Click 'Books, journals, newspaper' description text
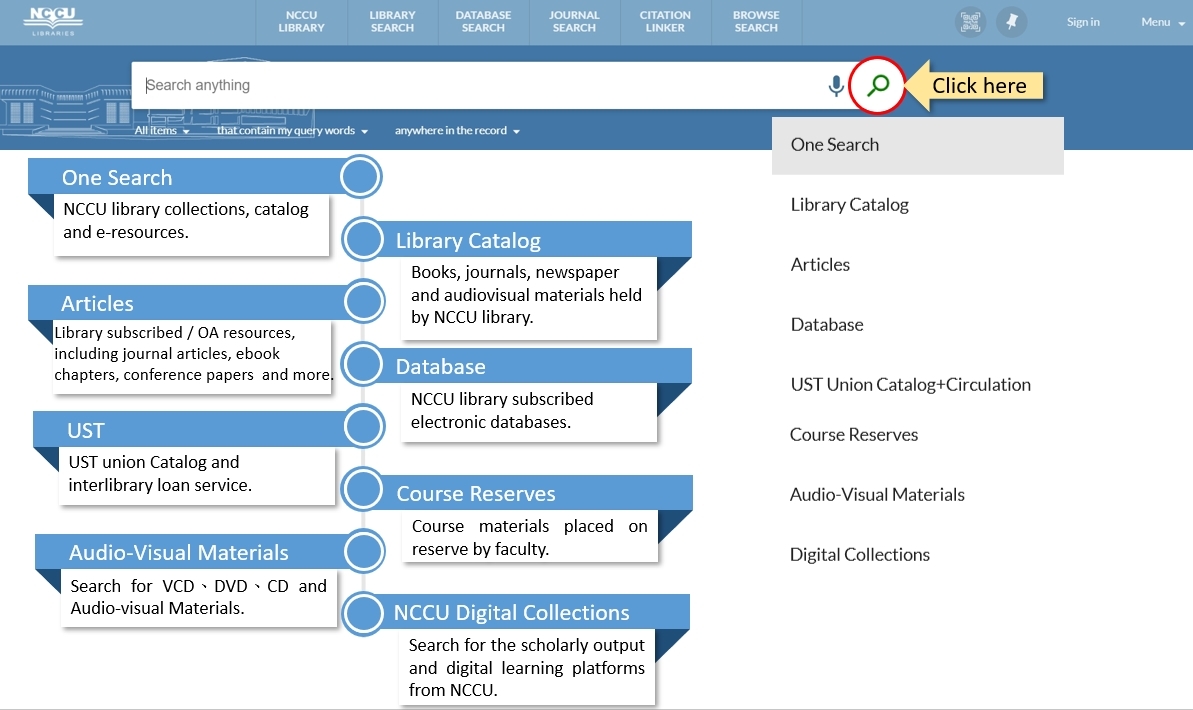 (x=527, y=295)
